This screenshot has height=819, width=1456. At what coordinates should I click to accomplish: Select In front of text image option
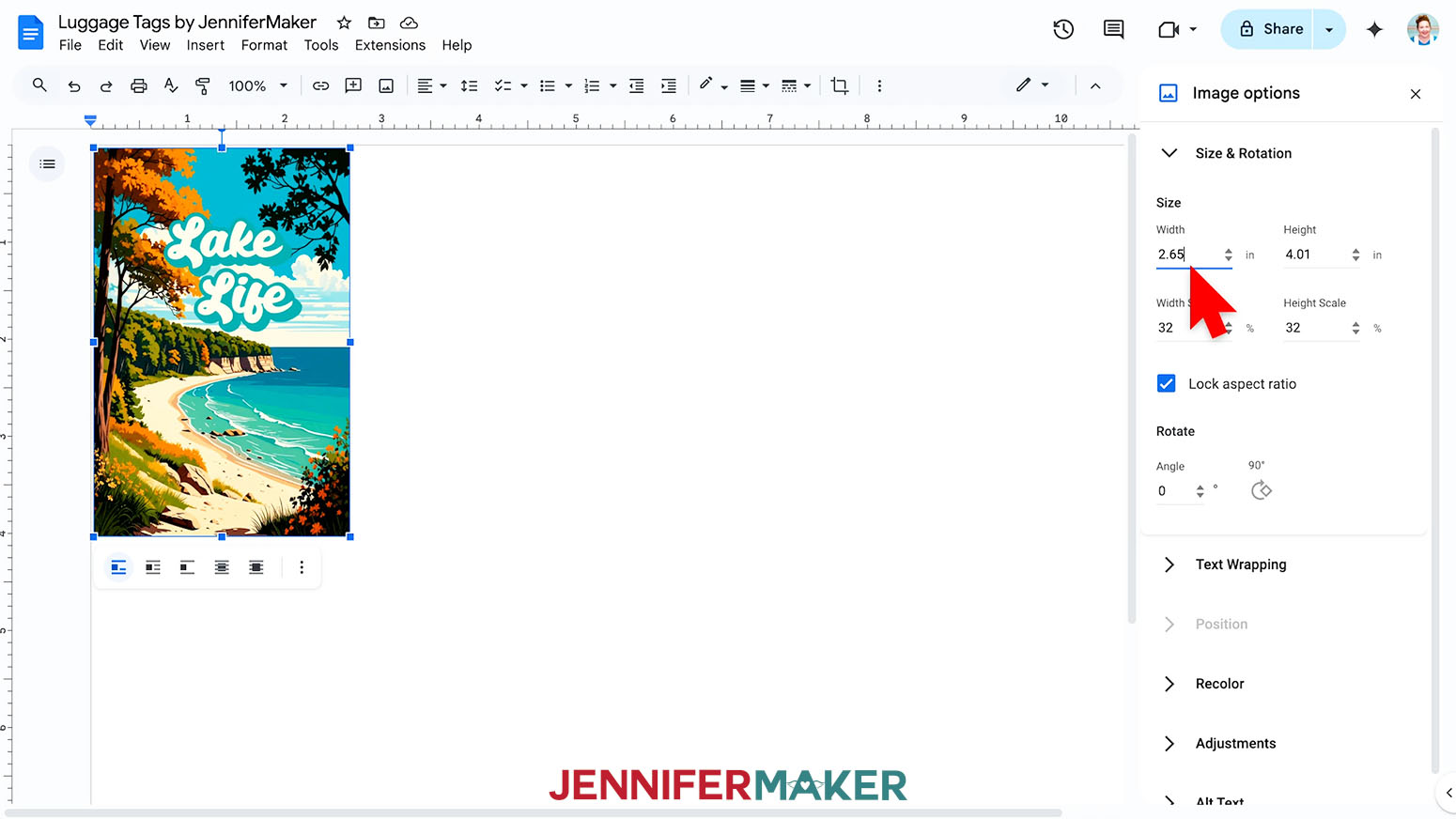point(256,567)
